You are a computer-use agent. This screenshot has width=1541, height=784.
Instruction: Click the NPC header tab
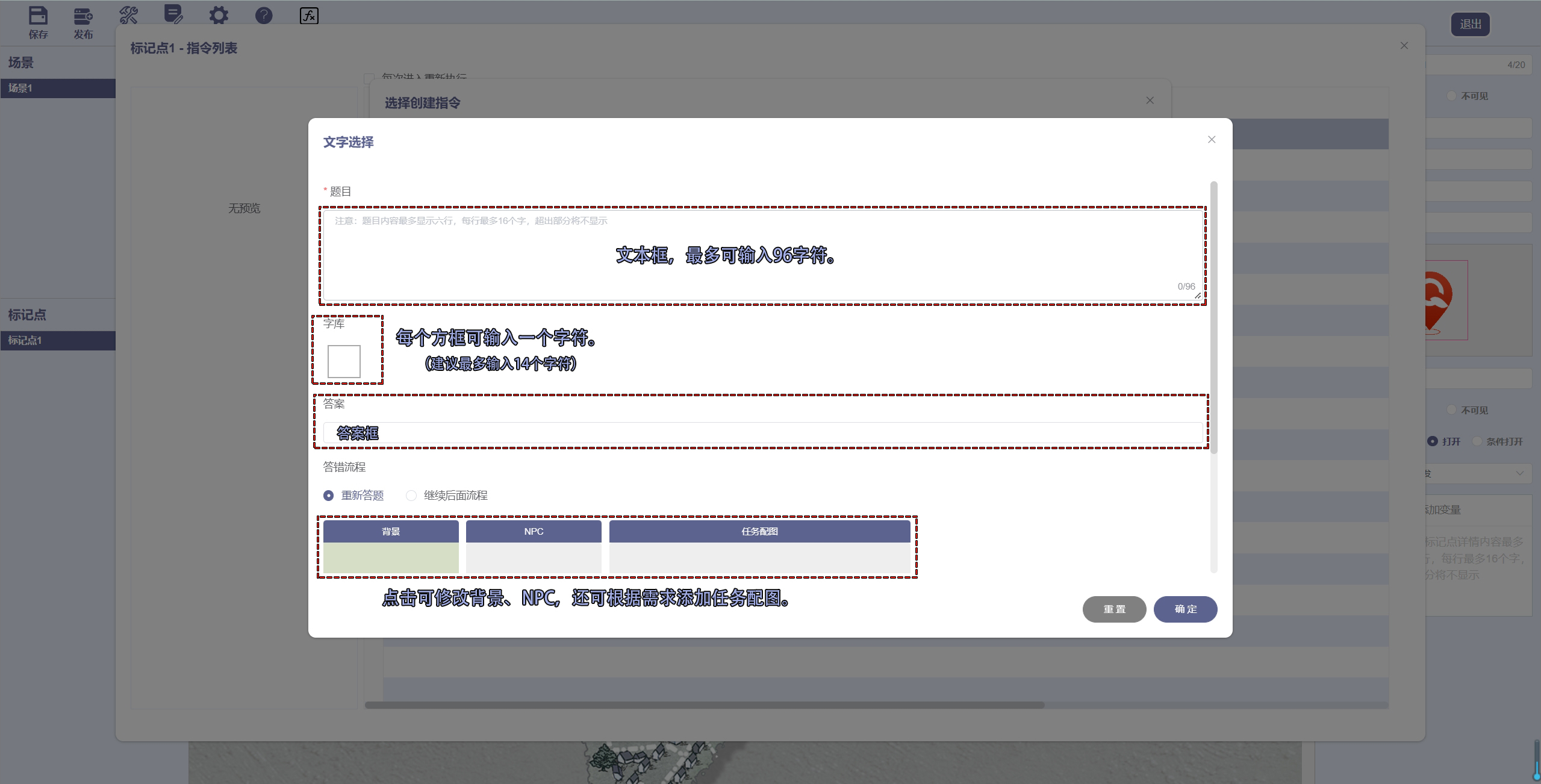coord(534,531)
